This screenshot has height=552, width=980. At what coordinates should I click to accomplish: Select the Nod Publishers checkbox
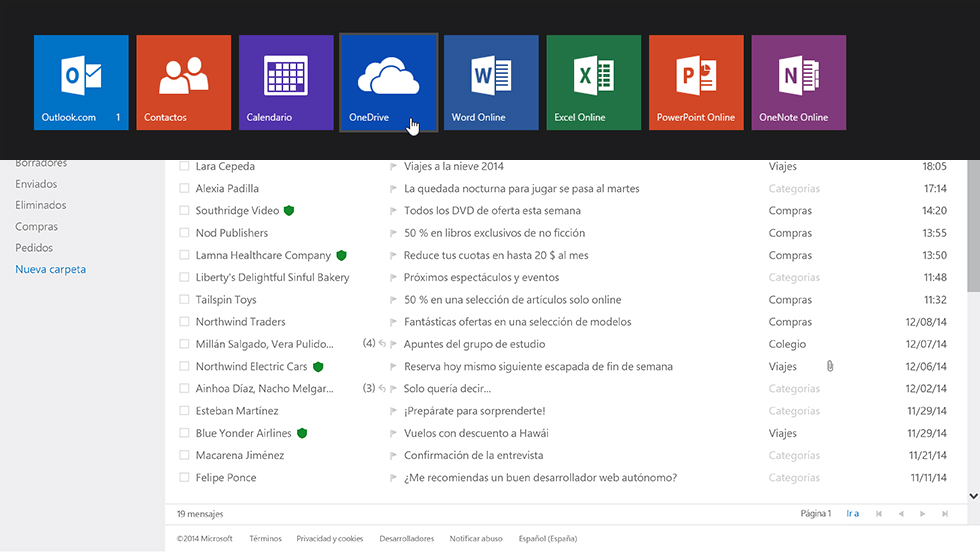tap(184, 233)
